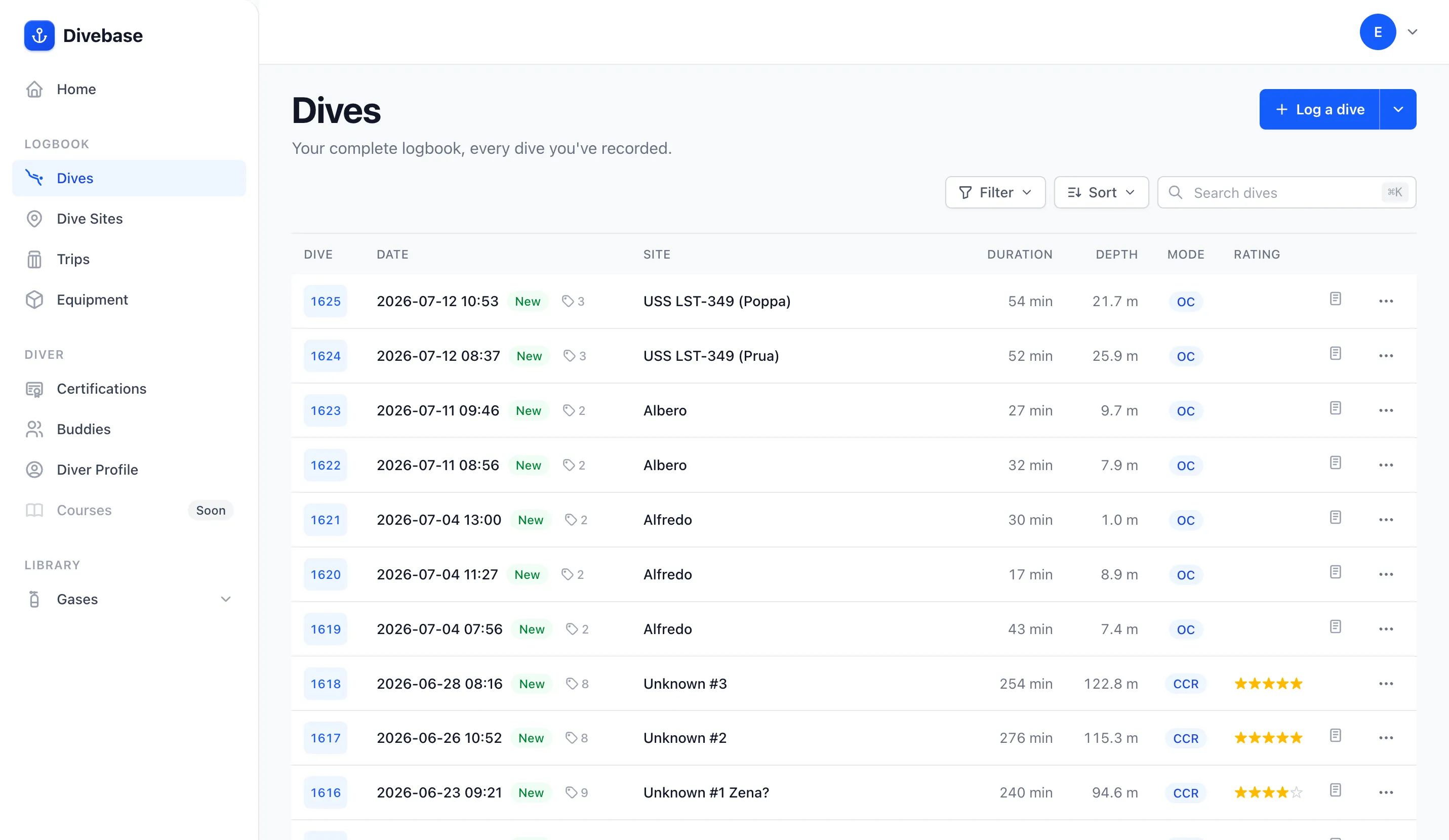Click the four-star rating on dive 1616
The height and width of the screenshot is (840, 1449).
click(1268, 792)
